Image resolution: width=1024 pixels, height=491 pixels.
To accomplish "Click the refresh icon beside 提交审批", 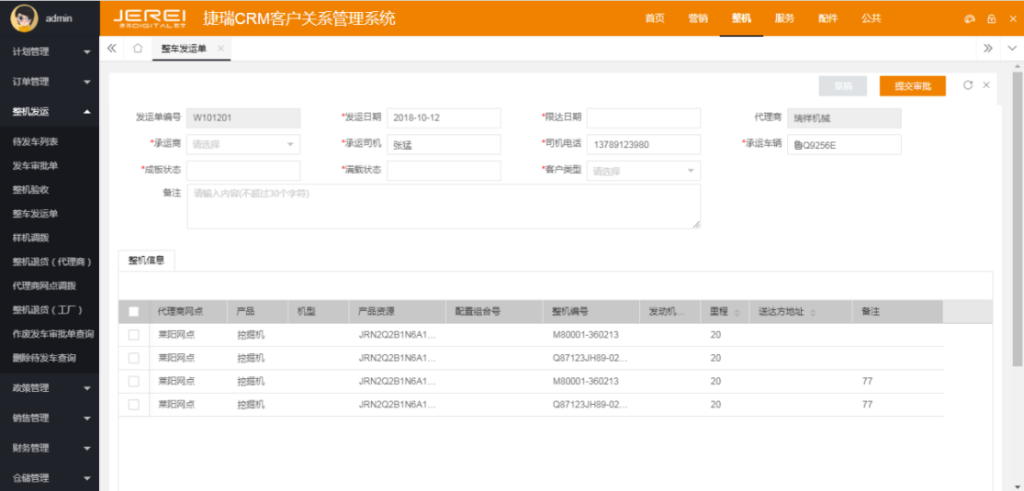I will tap(967, 86).
